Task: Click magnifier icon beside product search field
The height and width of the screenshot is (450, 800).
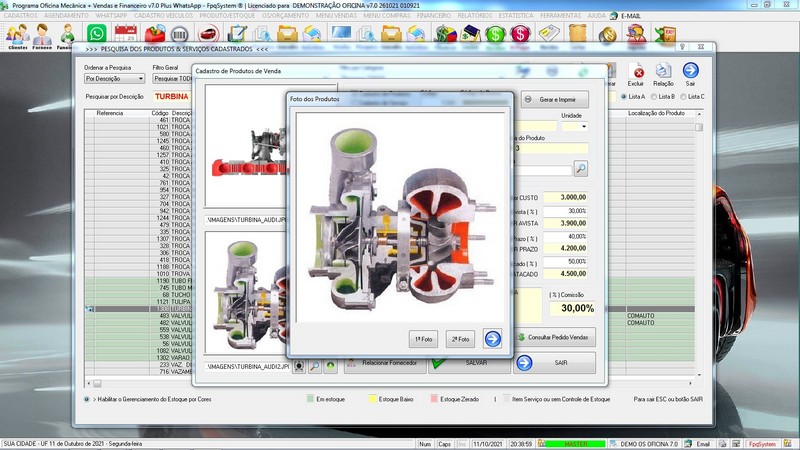Action: (581, 168)
